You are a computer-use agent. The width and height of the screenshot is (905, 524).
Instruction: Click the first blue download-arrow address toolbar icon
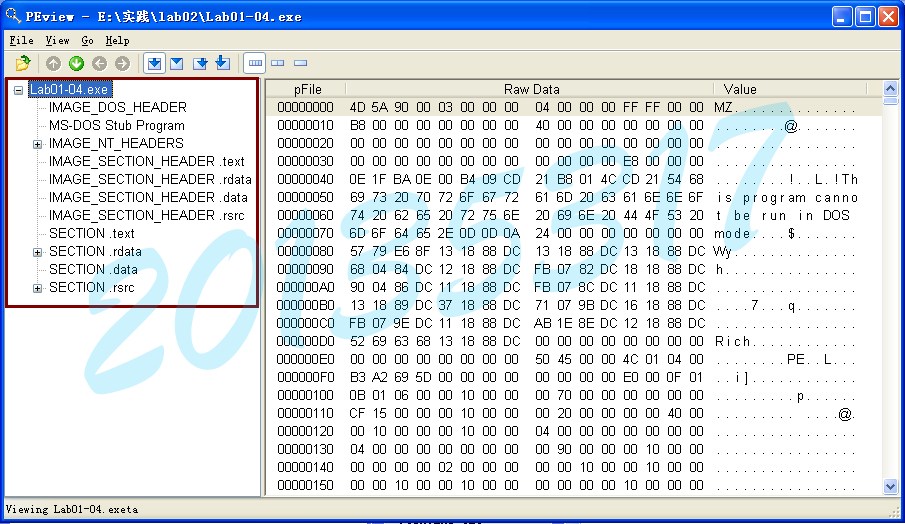tap(154, 63)
